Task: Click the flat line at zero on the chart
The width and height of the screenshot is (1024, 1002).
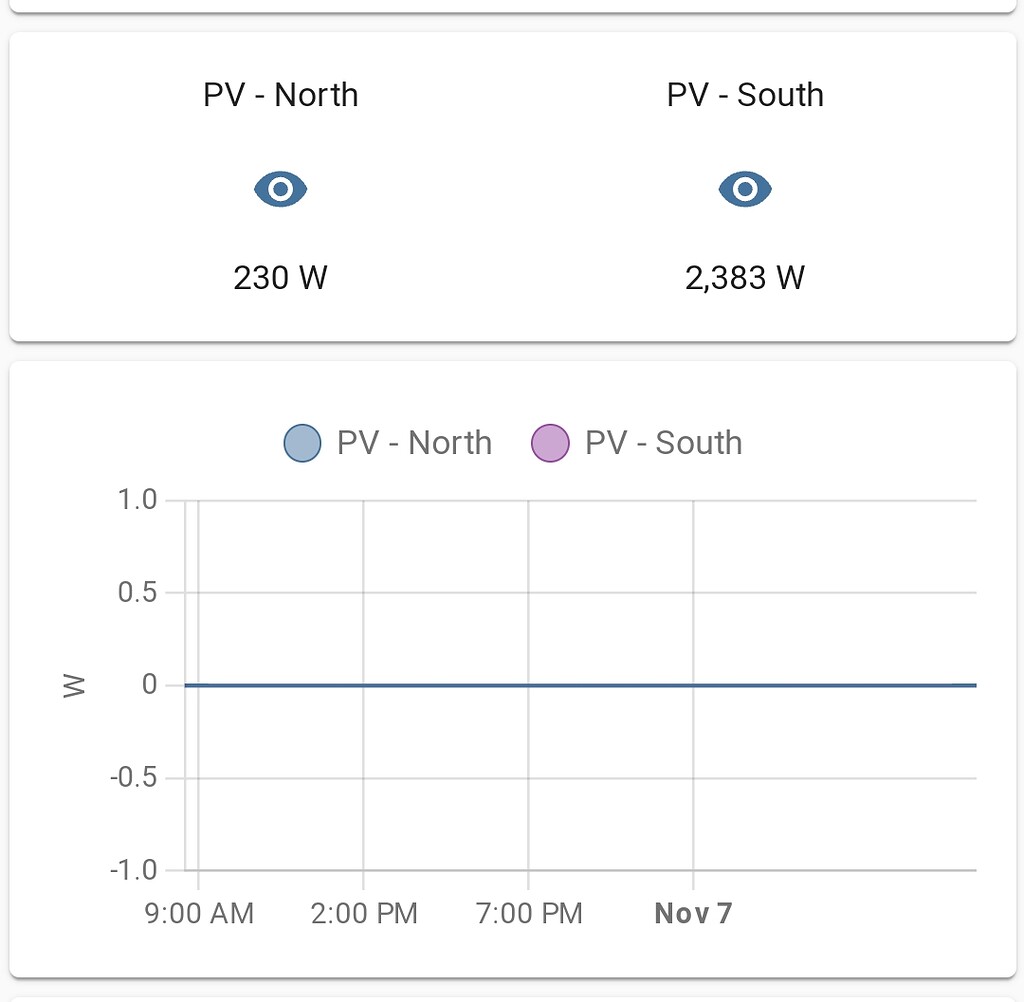Action: 580,685
